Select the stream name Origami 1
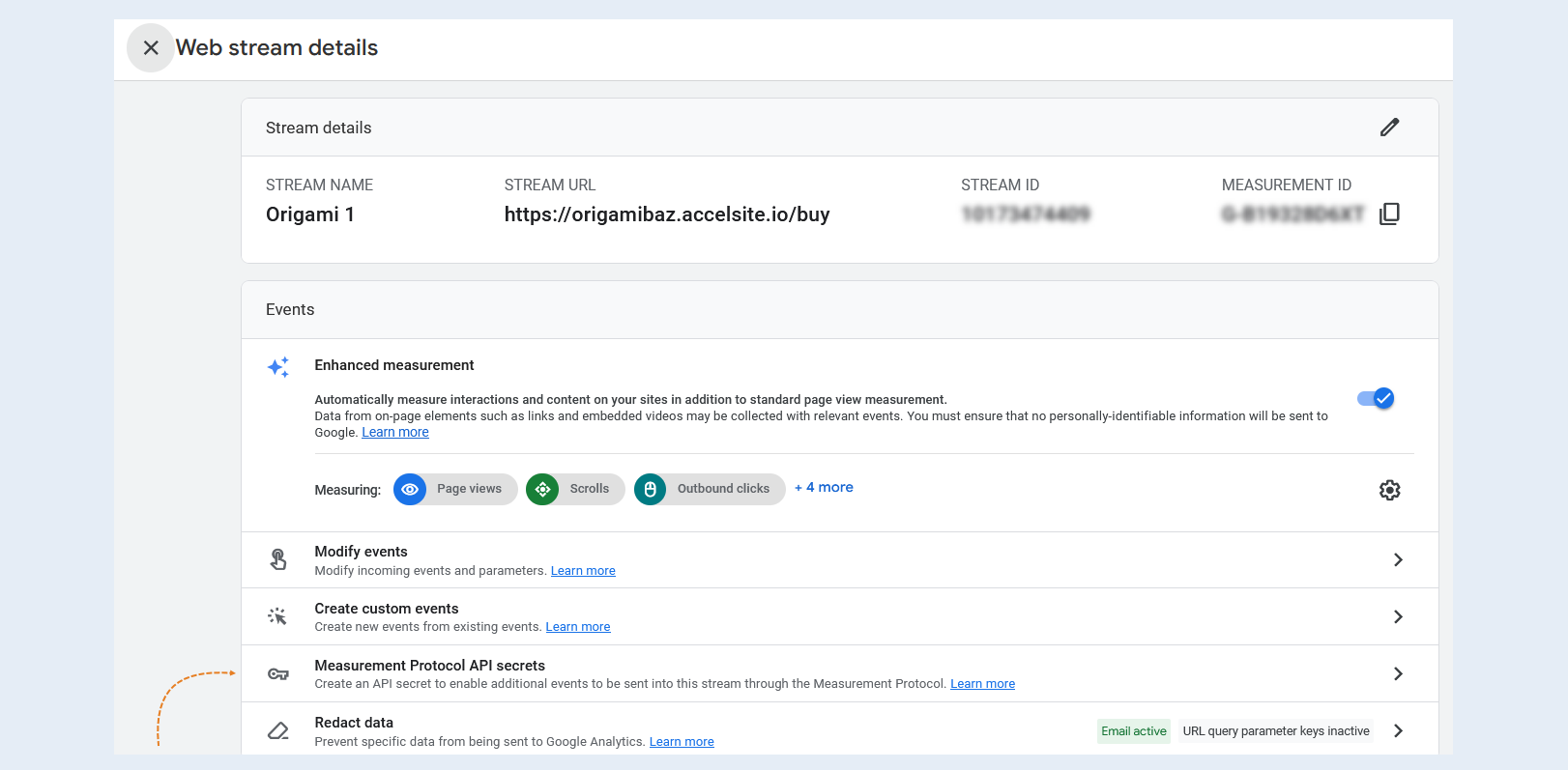This screenshot has height=770, width=1568. point(310,214)
